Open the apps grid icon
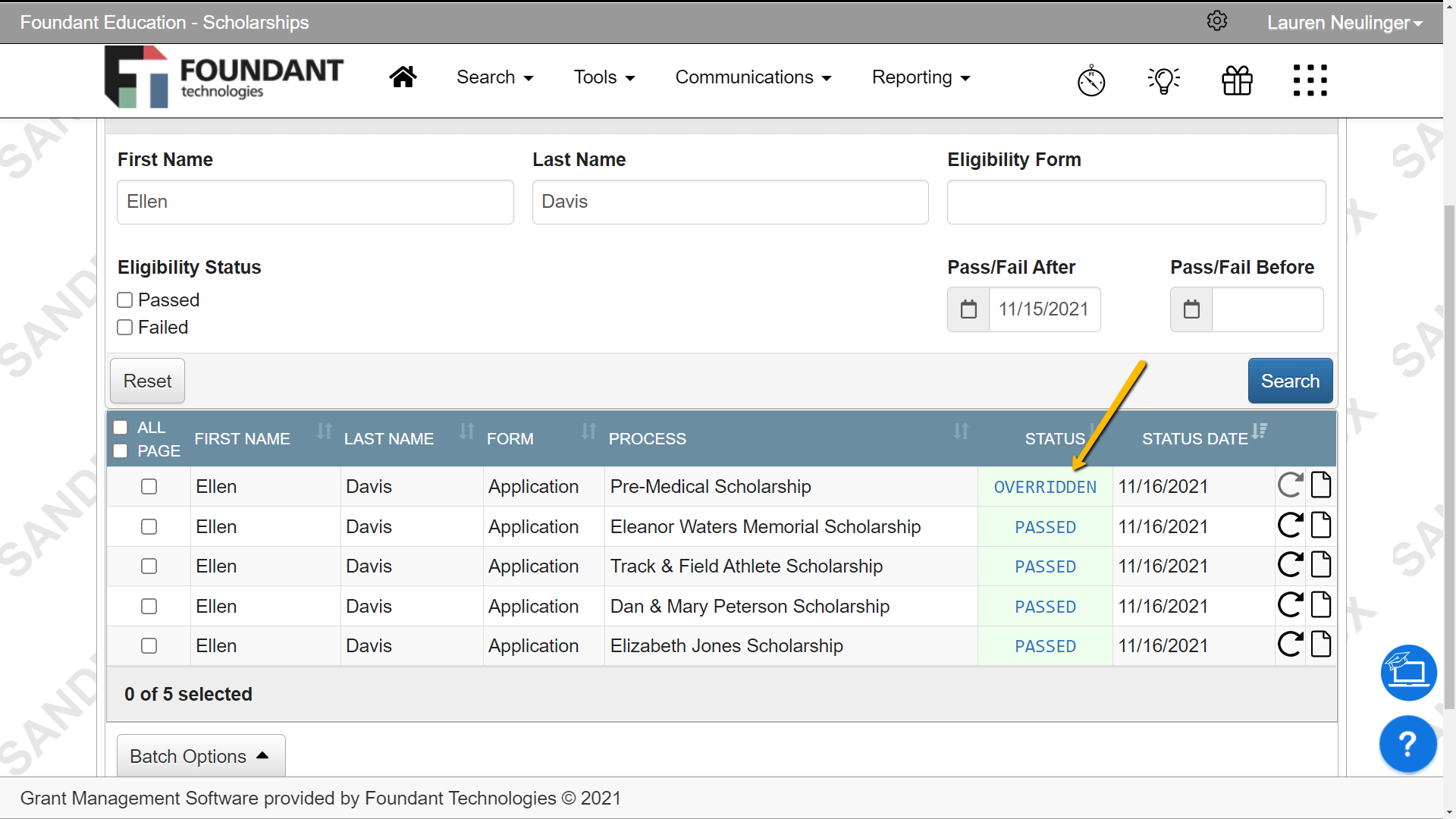The height and width of the screenshot is (819, 1456). coord(1310,80)
